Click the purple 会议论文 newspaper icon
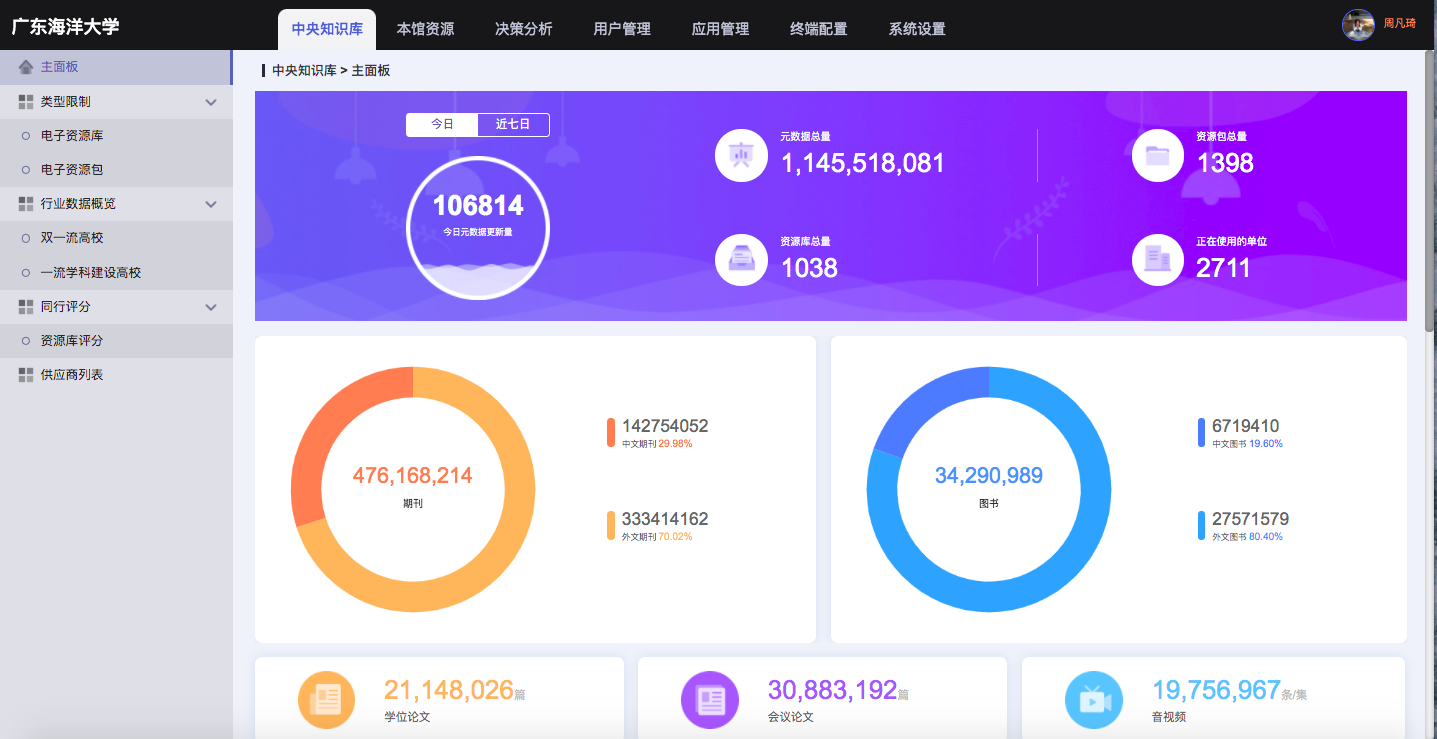This screenshot has height=739, width=1437. pos(710,699)
